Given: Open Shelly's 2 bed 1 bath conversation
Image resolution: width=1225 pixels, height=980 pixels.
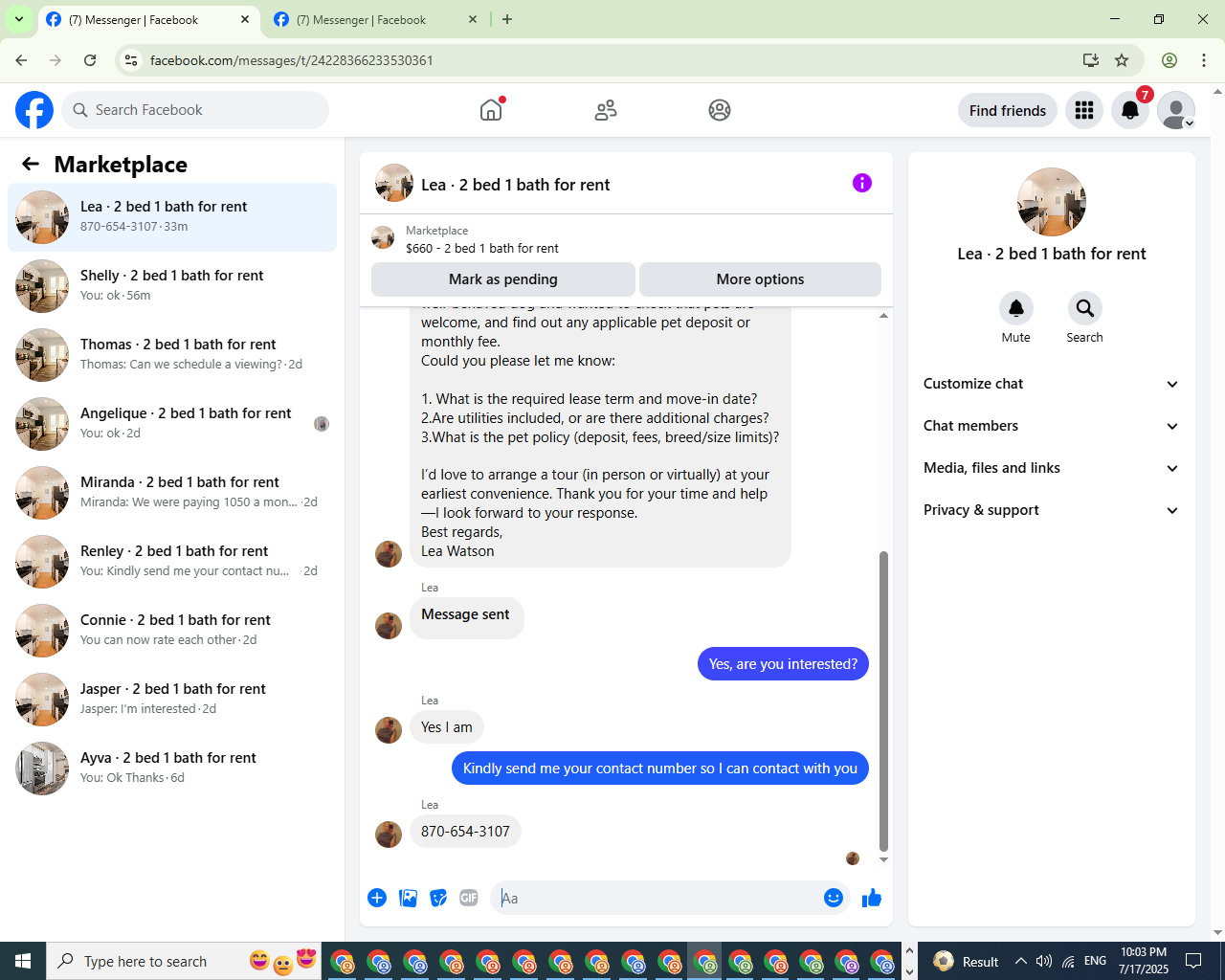Looking at the screenshot, I should [172, 286].
